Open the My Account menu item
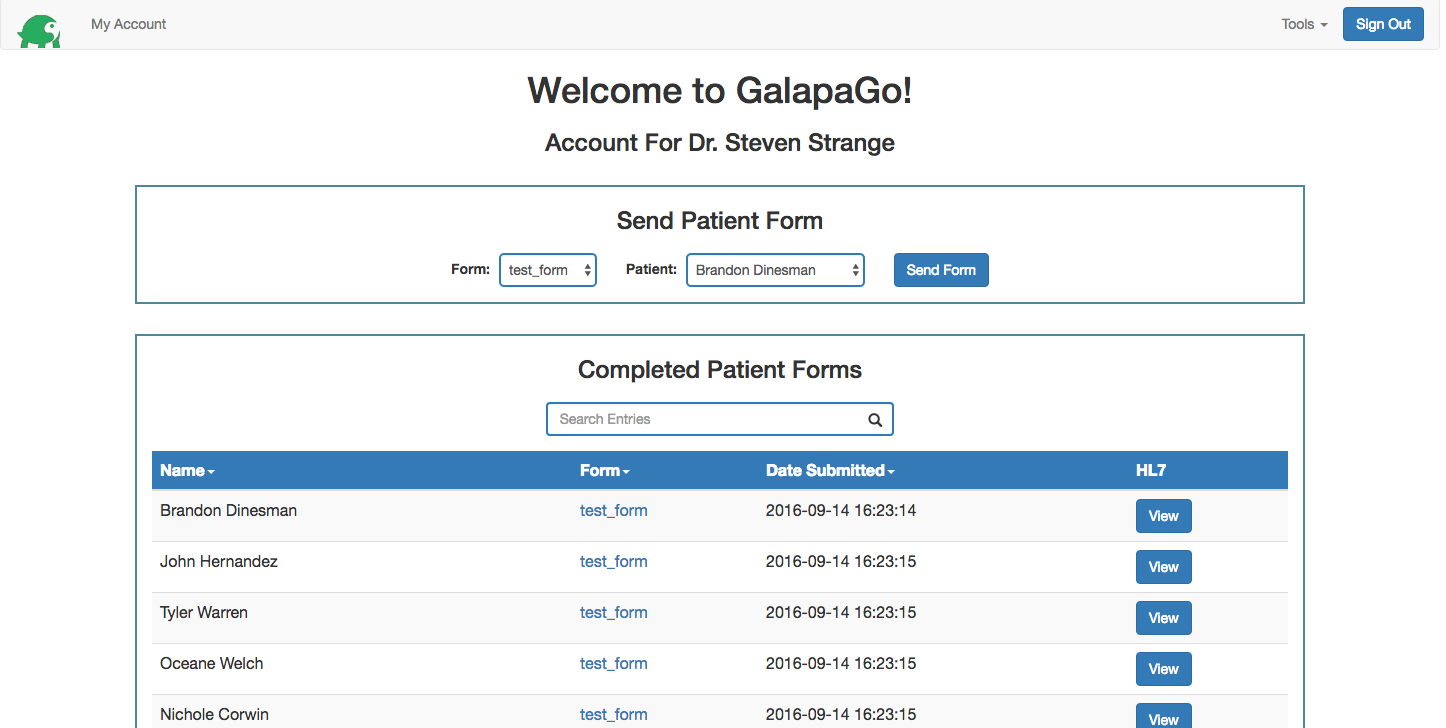 [x=128, y=24]
